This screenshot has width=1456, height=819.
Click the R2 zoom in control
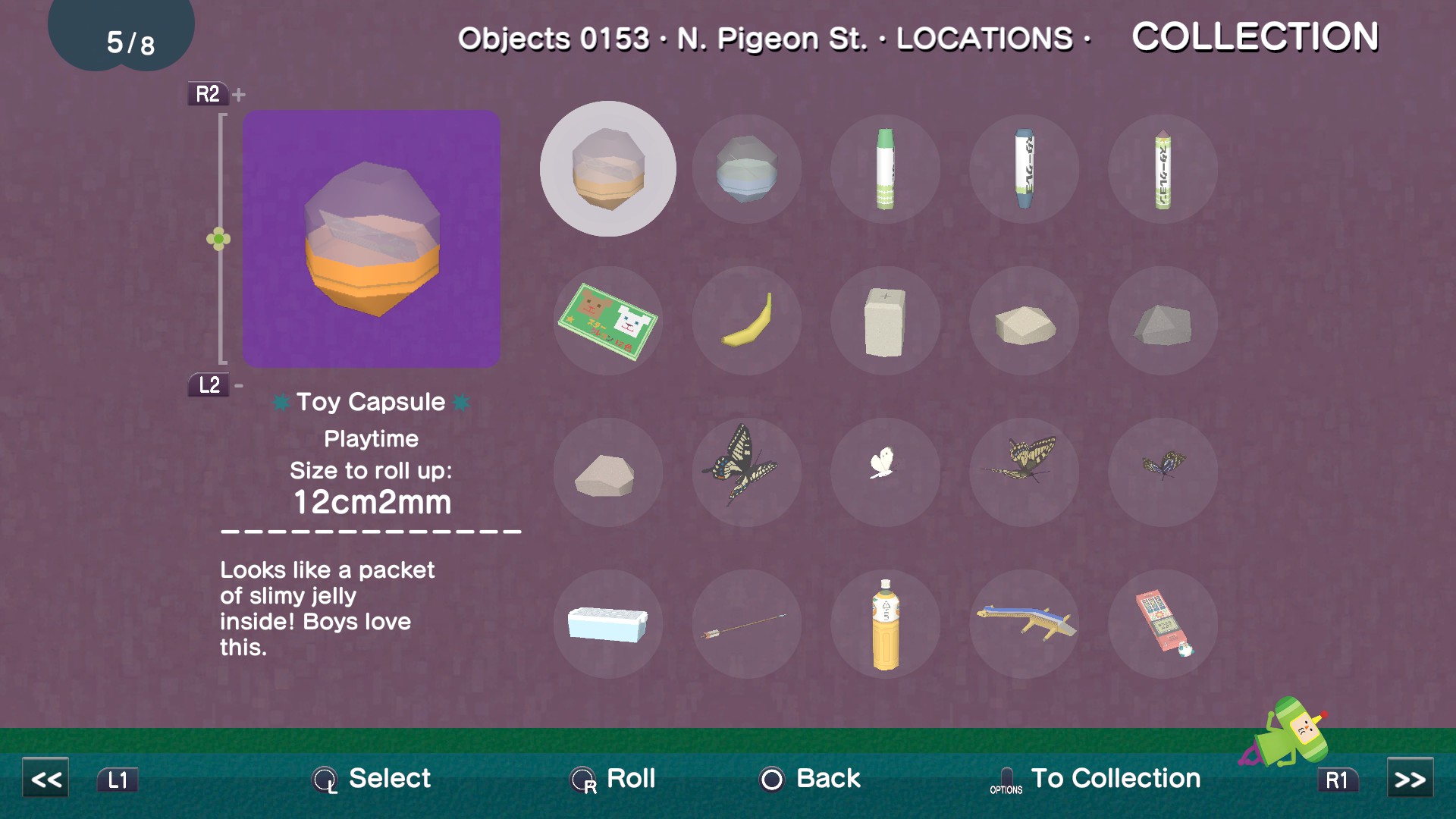pos(208,94)
